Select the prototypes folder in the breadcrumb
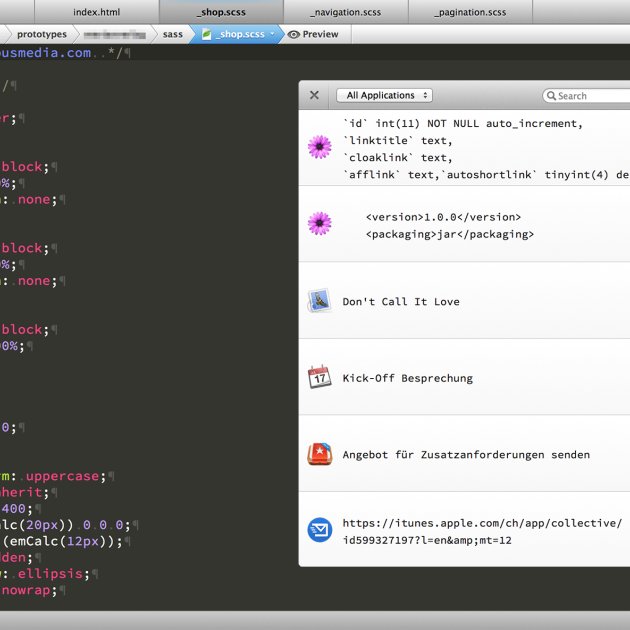Image resolution: width=630 pixels, height=630 pixels. [x=41, y=34]
